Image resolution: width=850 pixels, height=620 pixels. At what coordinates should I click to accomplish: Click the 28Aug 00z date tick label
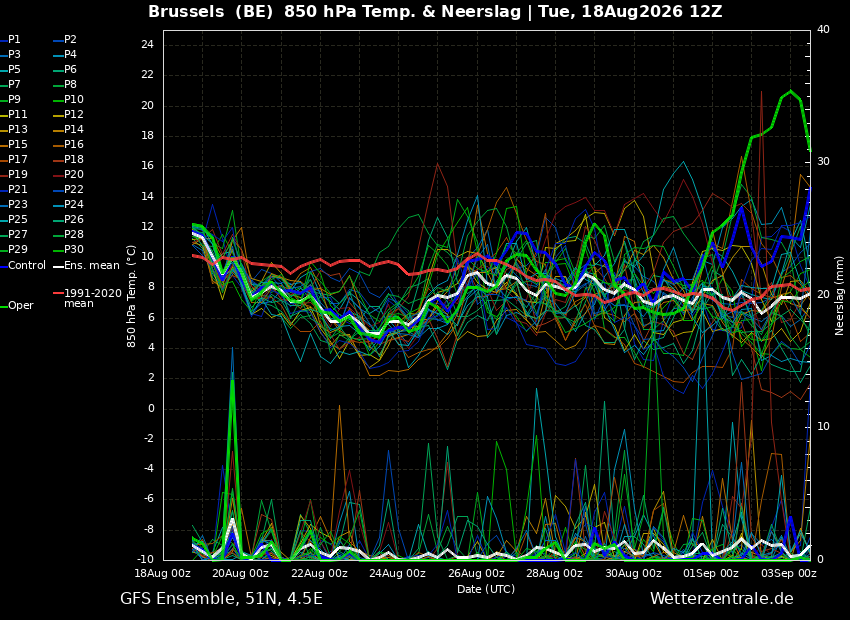coord(554,573)
